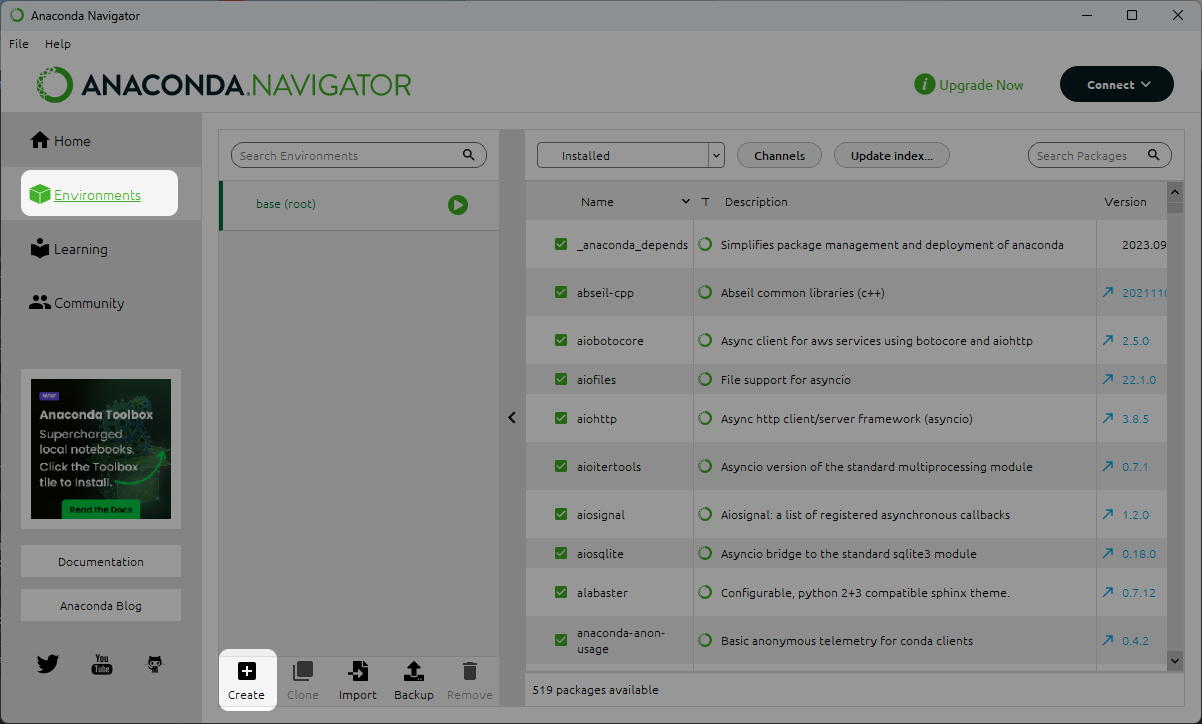This screenshot has width=1202, height=724.
Task: Click the Import environment icon
Action: (357, 671)
